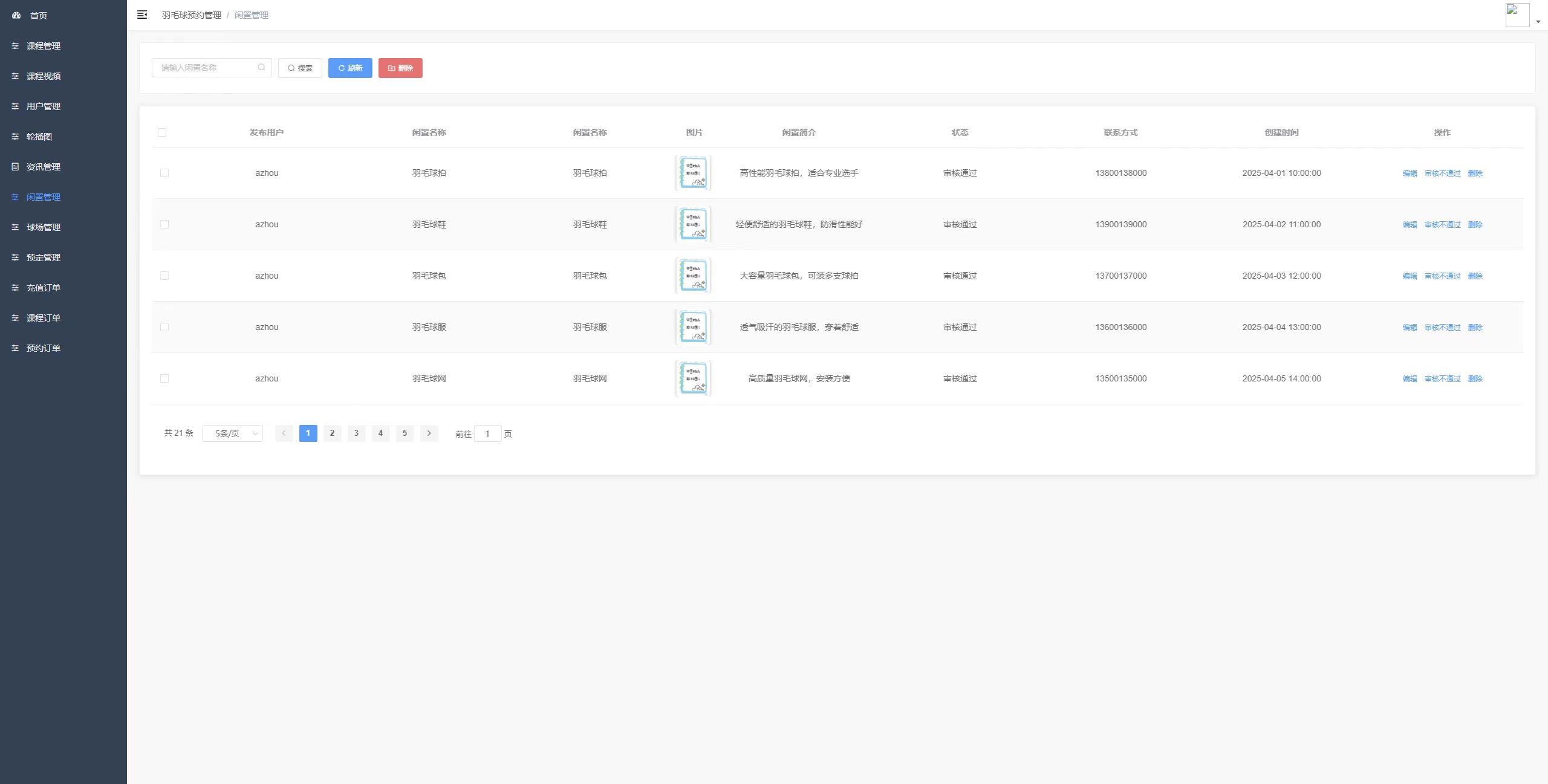1548x784 pixels.
Task: Click the 预定管理 sidebar icon
Action: (x=15, y=258)
